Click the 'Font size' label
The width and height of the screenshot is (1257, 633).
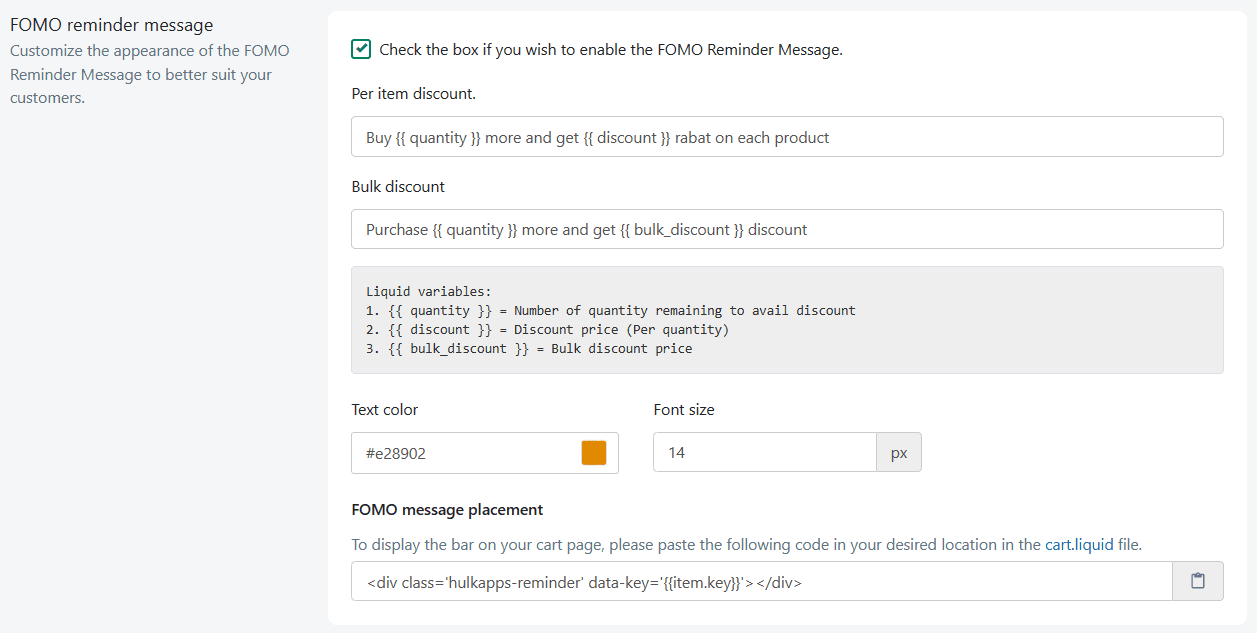pyautogui.click(x=684, y=410)
